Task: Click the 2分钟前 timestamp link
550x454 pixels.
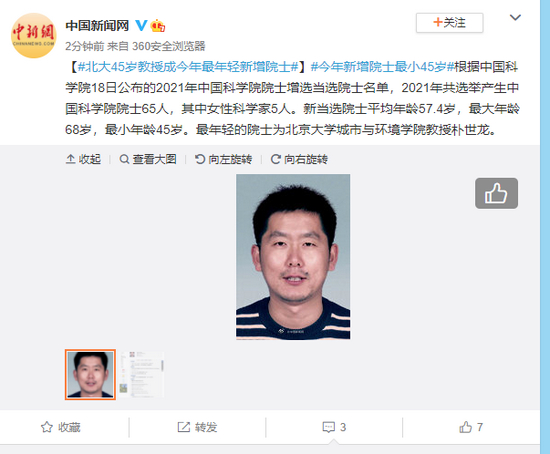Action: click(x=85, y=46)
